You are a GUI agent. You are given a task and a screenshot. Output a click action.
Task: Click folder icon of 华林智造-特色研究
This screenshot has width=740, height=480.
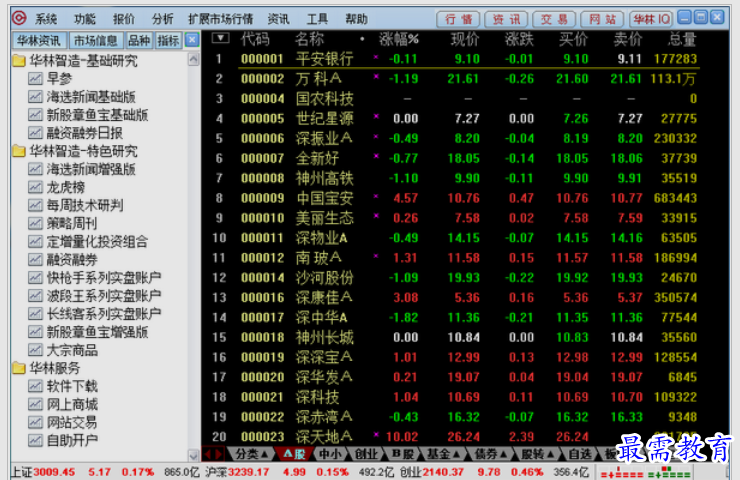tap(18, 151)
